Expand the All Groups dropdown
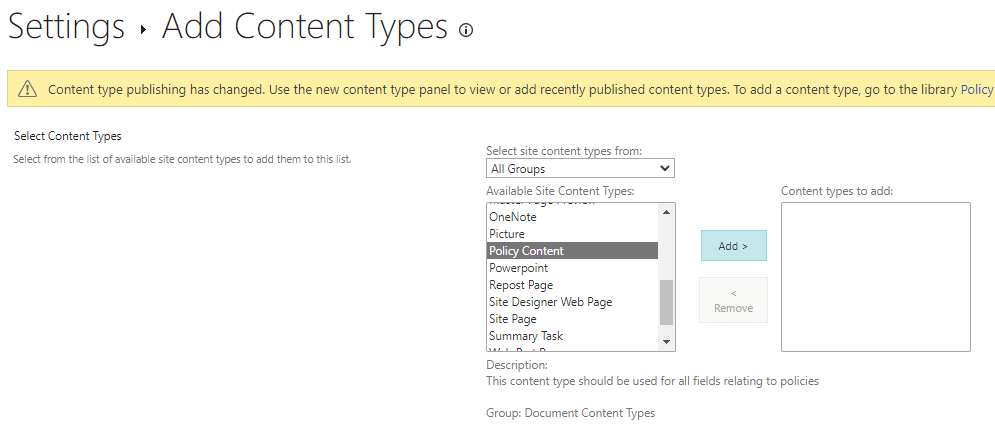Viewport: 995px width, 427px height. coord(580,168)
